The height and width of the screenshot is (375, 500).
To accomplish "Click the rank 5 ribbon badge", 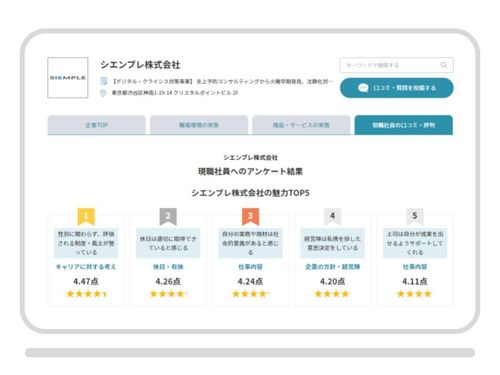I will pos(415,217).
